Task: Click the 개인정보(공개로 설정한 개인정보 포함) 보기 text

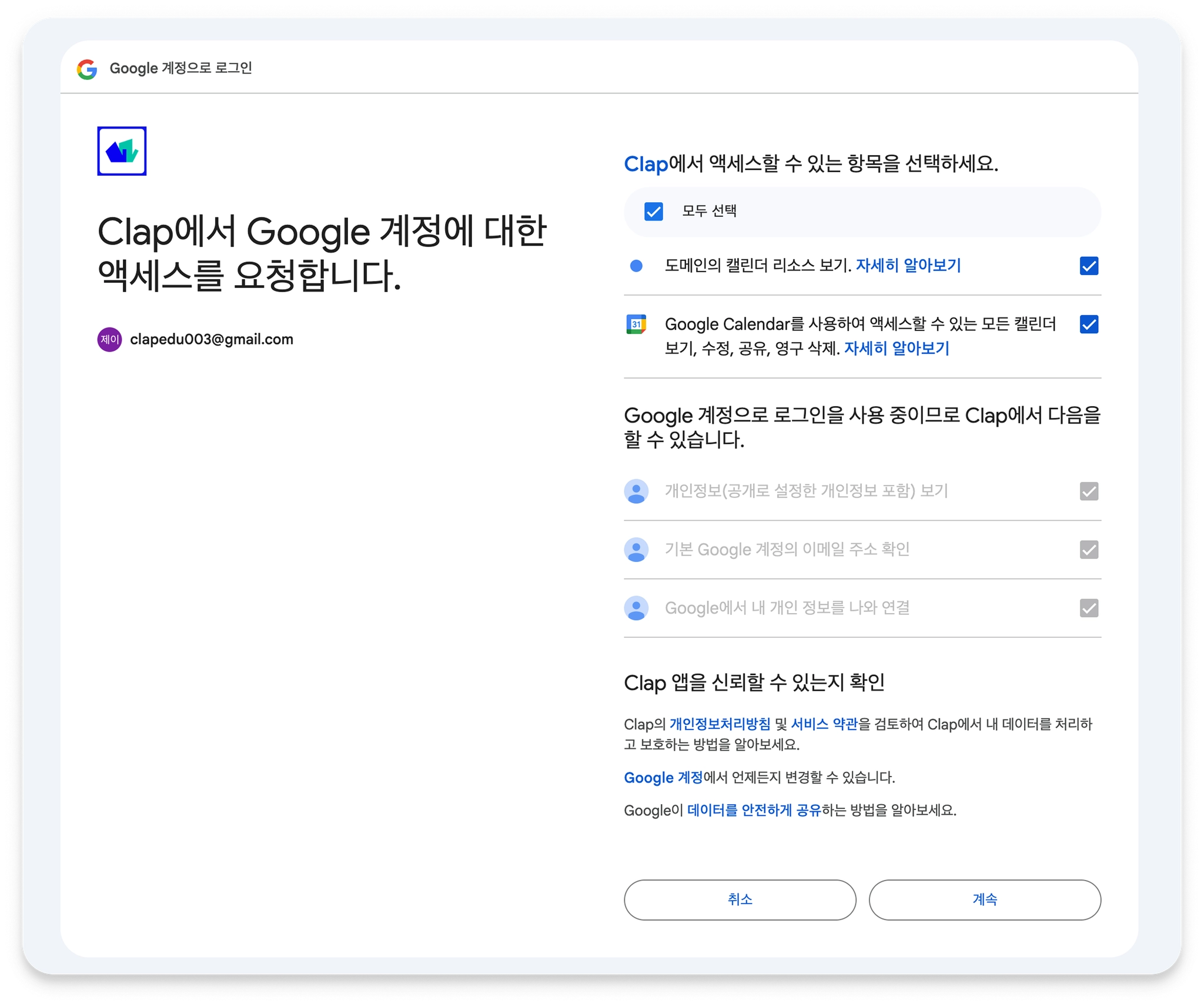Action: point(807,491)
